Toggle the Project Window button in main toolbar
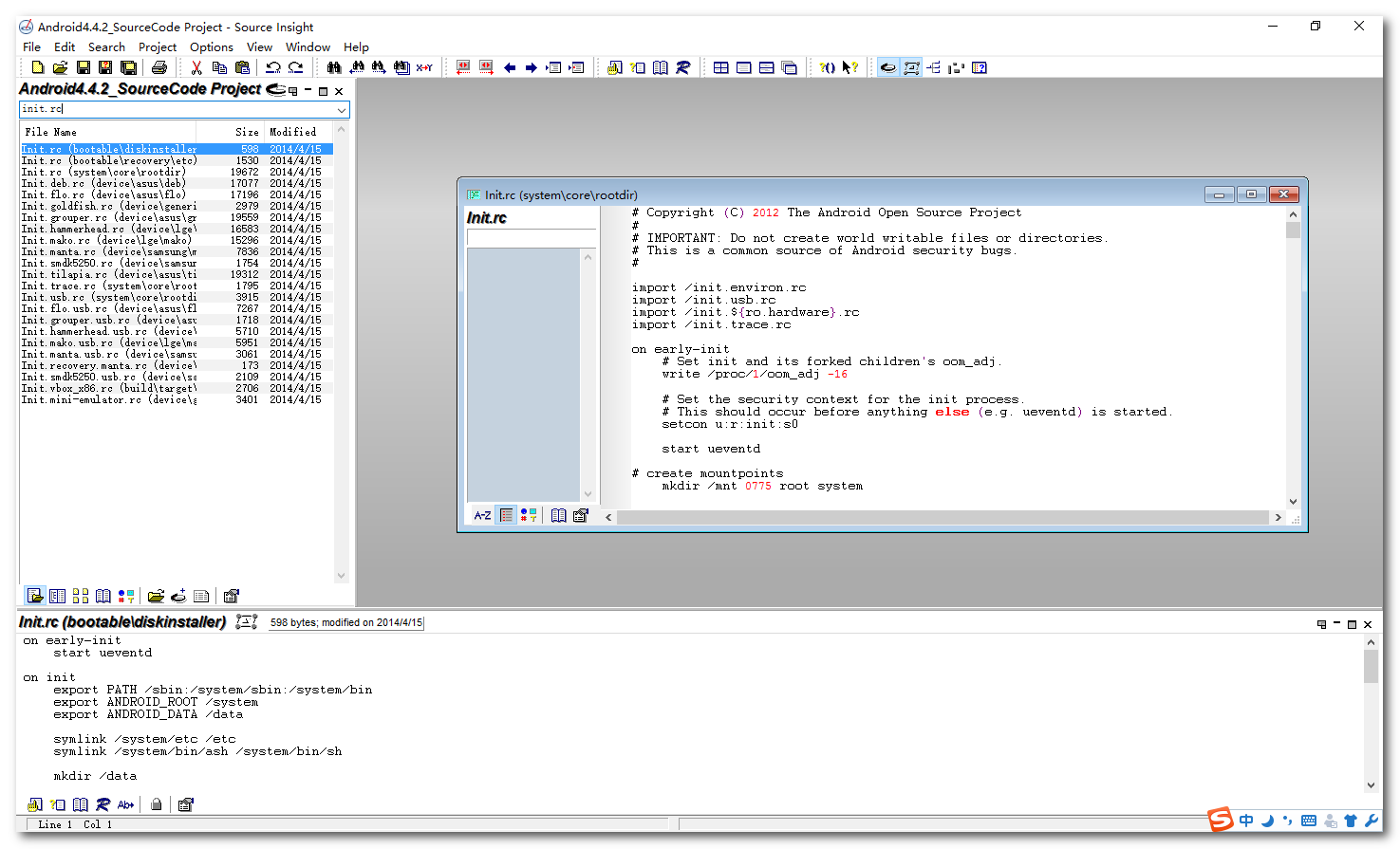1400x849 pixels. (x=888, y=67)
